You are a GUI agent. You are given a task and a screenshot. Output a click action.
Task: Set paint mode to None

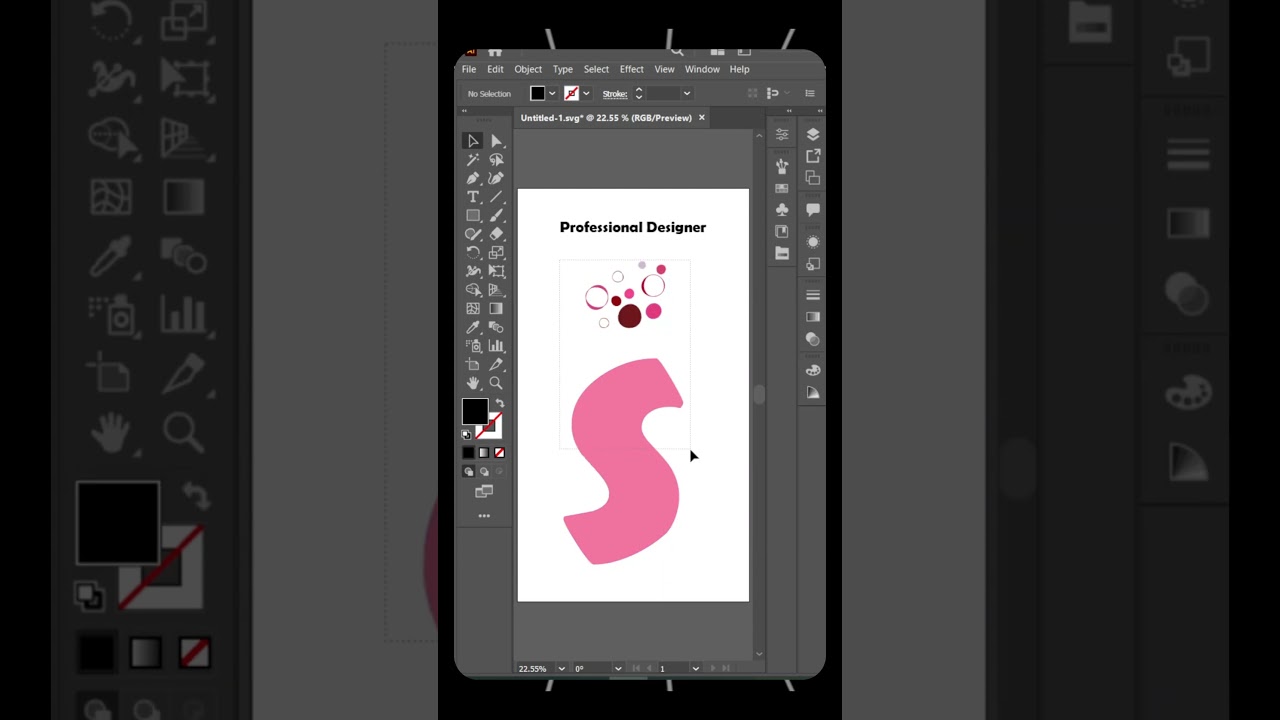[499, 453]
